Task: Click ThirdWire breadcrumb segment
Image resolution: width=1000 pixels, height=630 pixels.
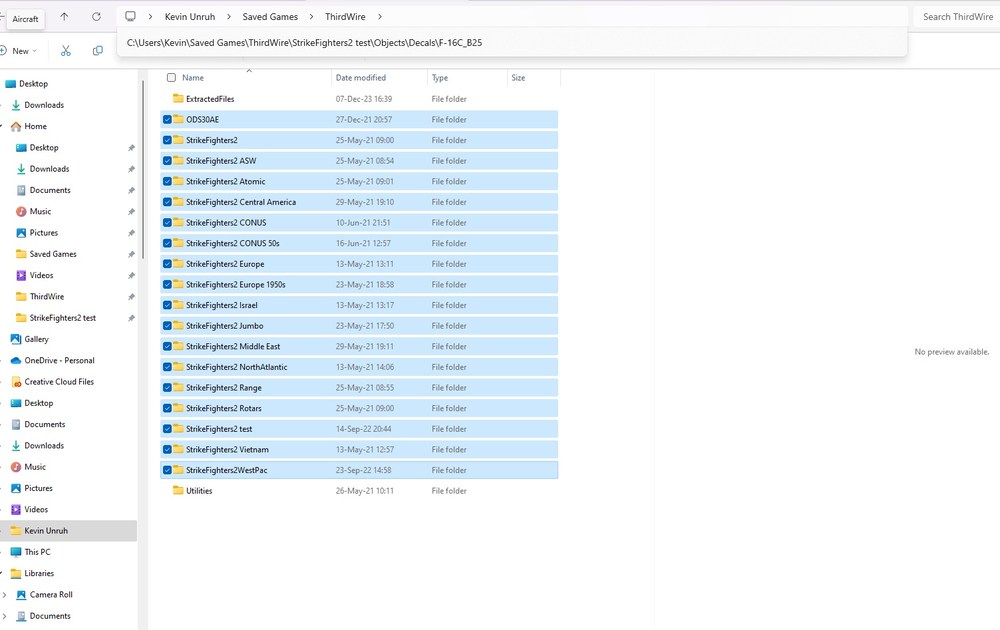Action: (345, 17)
